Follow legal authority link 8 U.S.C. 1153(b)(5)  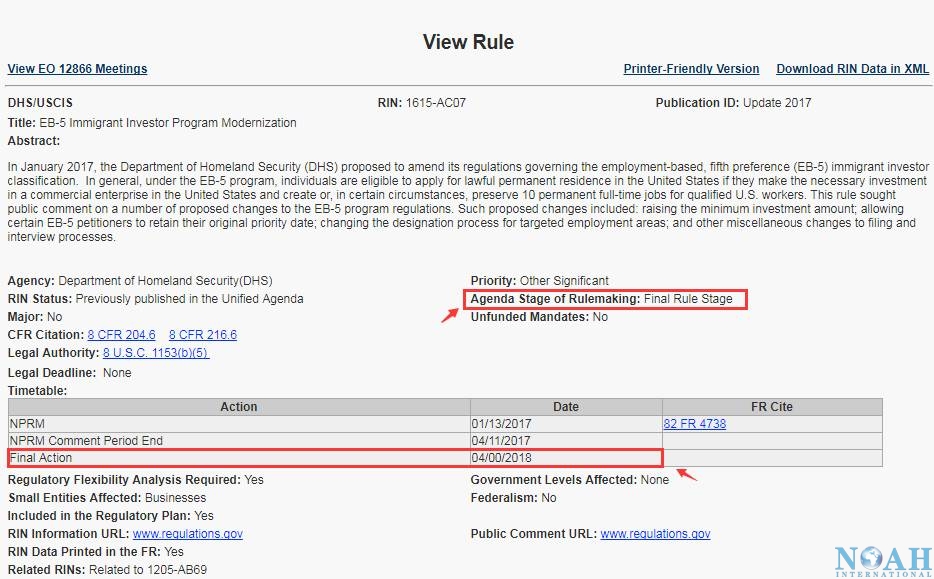click(x=155, y=353)
